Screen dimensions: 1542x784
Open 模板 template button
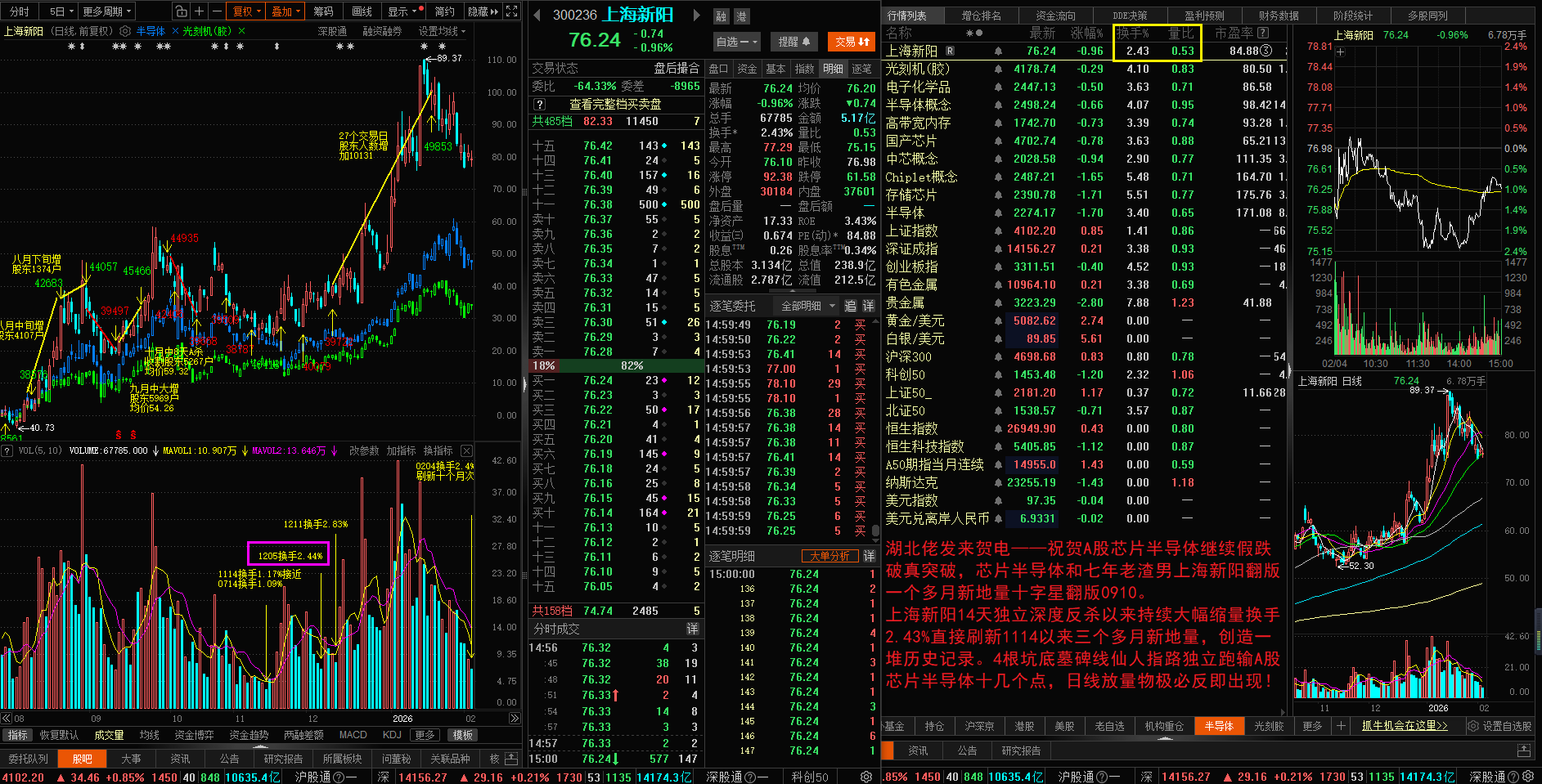(x=463, y=735)
